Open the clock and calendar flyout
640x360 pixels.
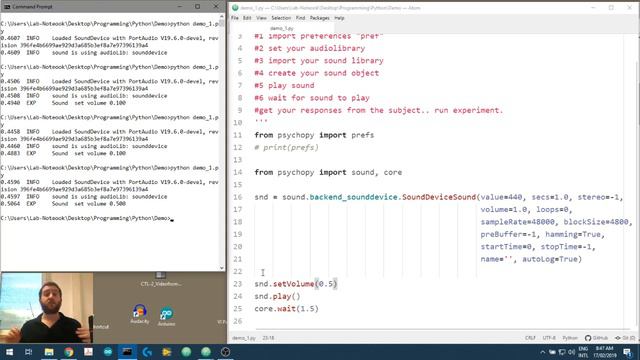click(x=605, y=352)
